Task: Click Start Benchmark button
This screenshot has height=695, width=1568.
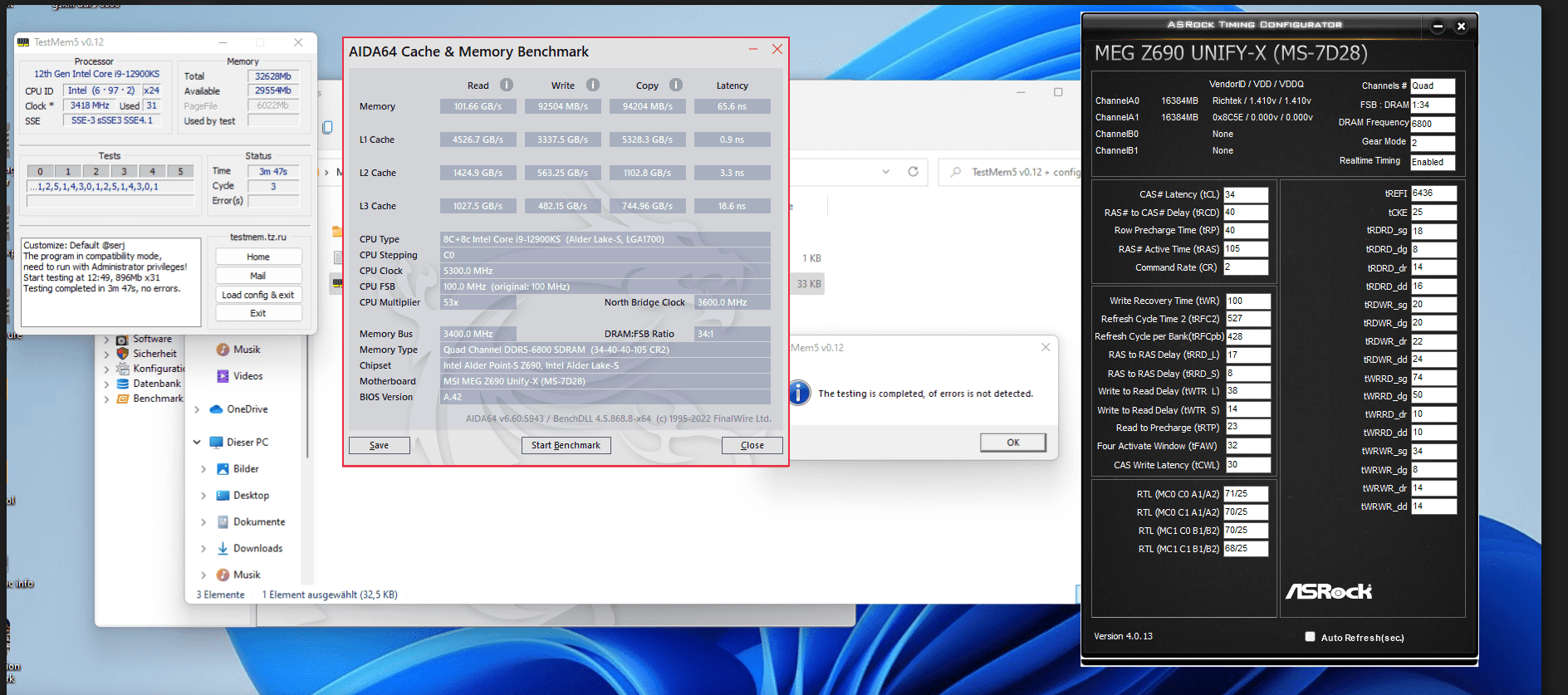Action: pyautogui.click(x=566, y=445)
